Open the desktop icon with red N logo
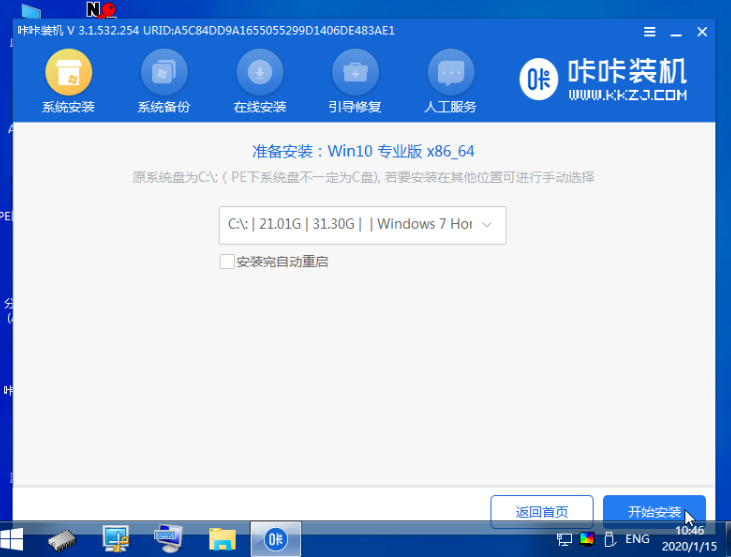This screenshot has height=557, width=731. [101, 9]
